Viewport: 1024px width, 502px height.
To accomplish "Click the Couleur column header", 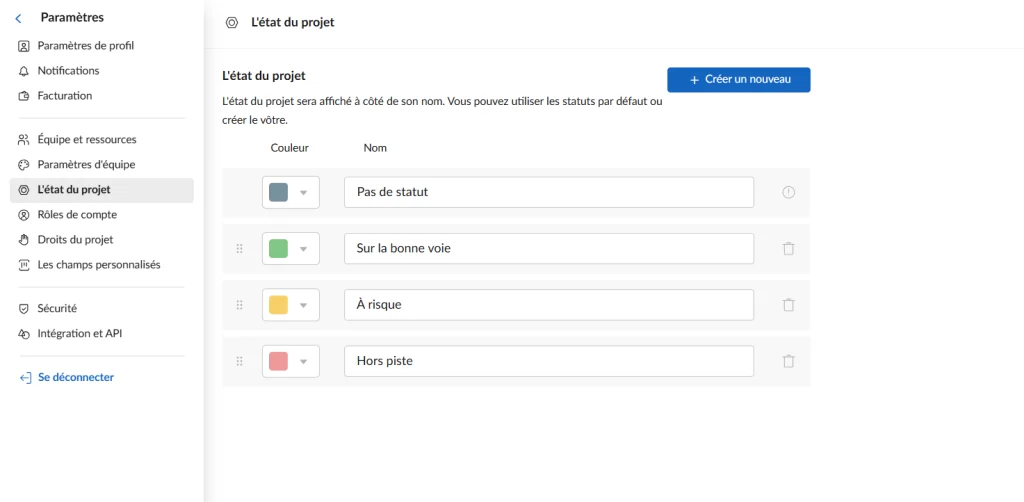I will point(289,148).
